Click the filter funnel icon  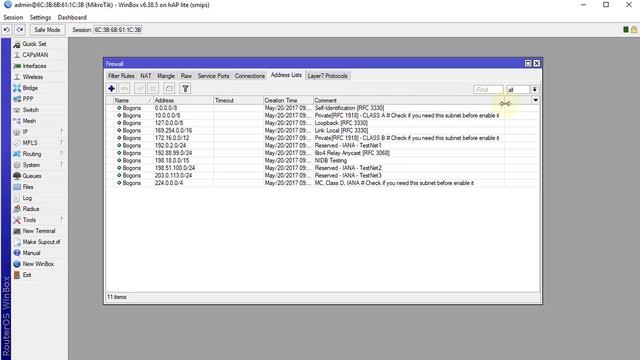(185, 89)
